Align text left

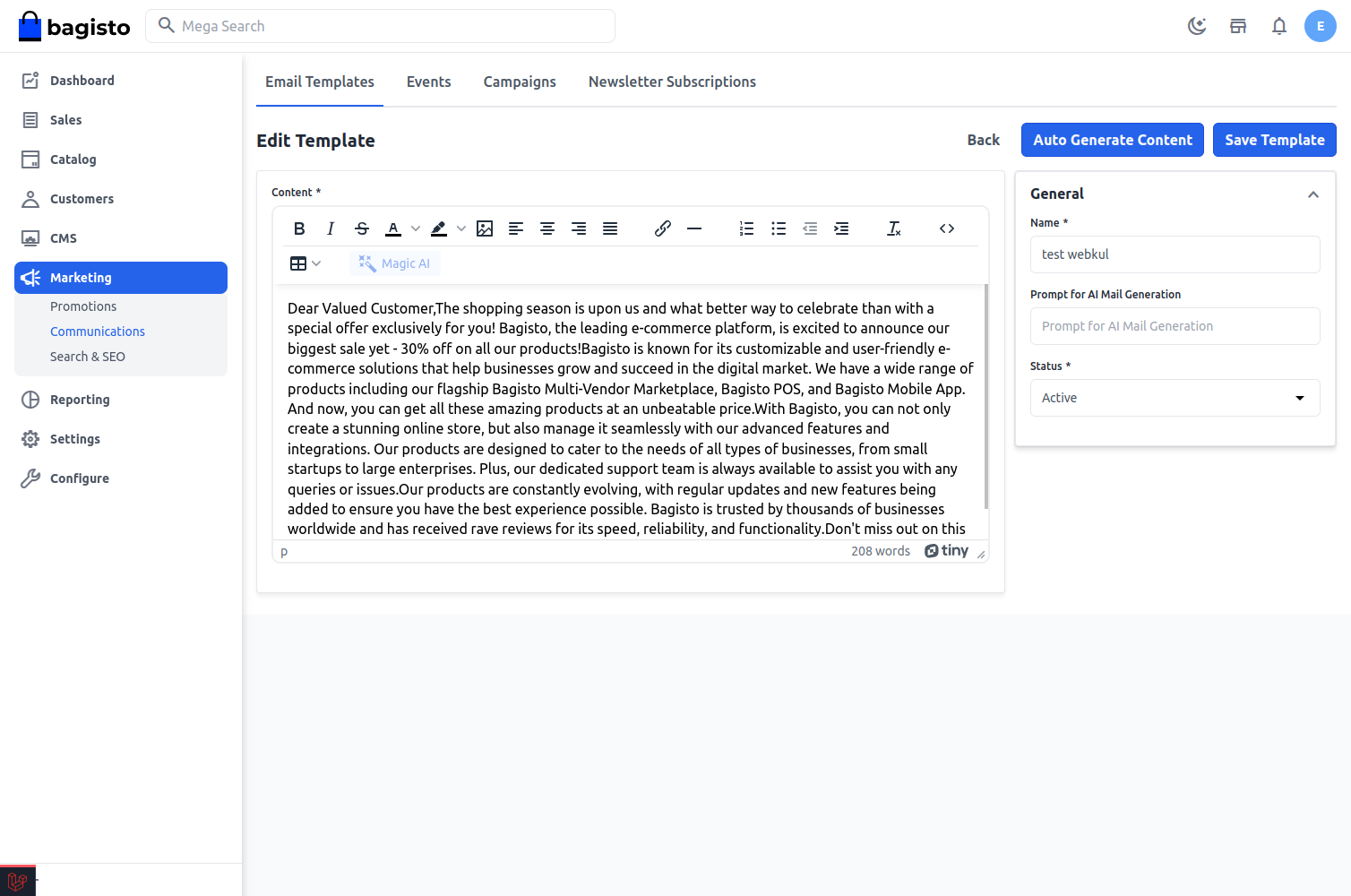(x=516, y=228)
